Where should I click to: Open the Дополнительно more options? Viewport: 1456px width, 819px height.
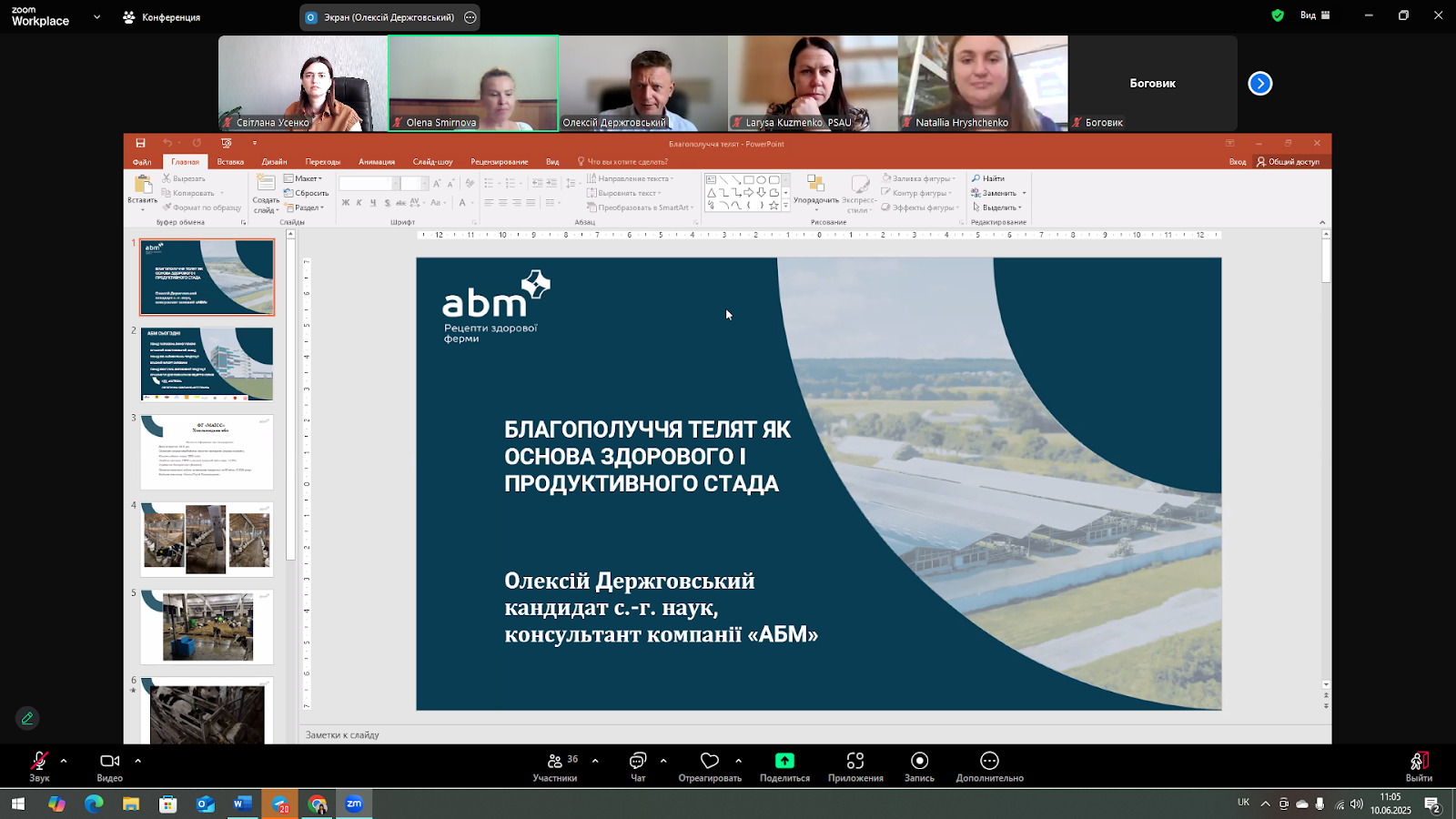tap(989, 767)
